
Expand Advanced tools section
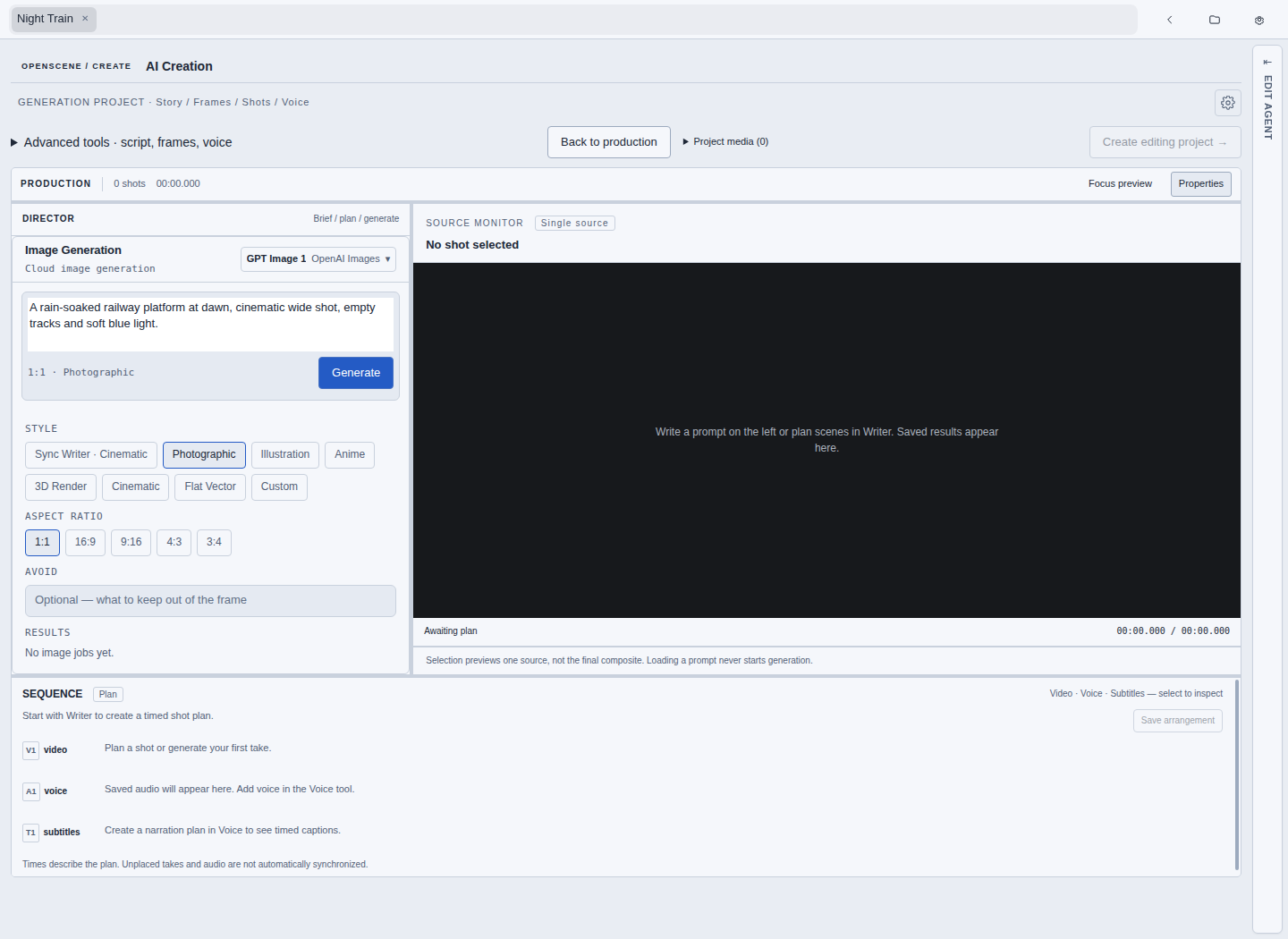click(x=122, y=142)
